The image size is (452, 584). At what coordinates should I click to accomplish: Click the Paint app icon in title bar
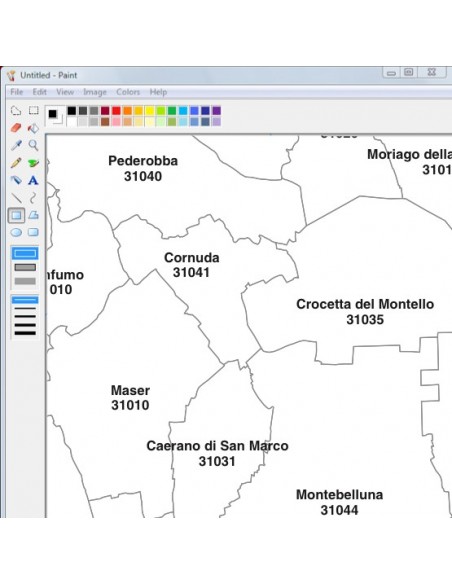coord(12,75)
